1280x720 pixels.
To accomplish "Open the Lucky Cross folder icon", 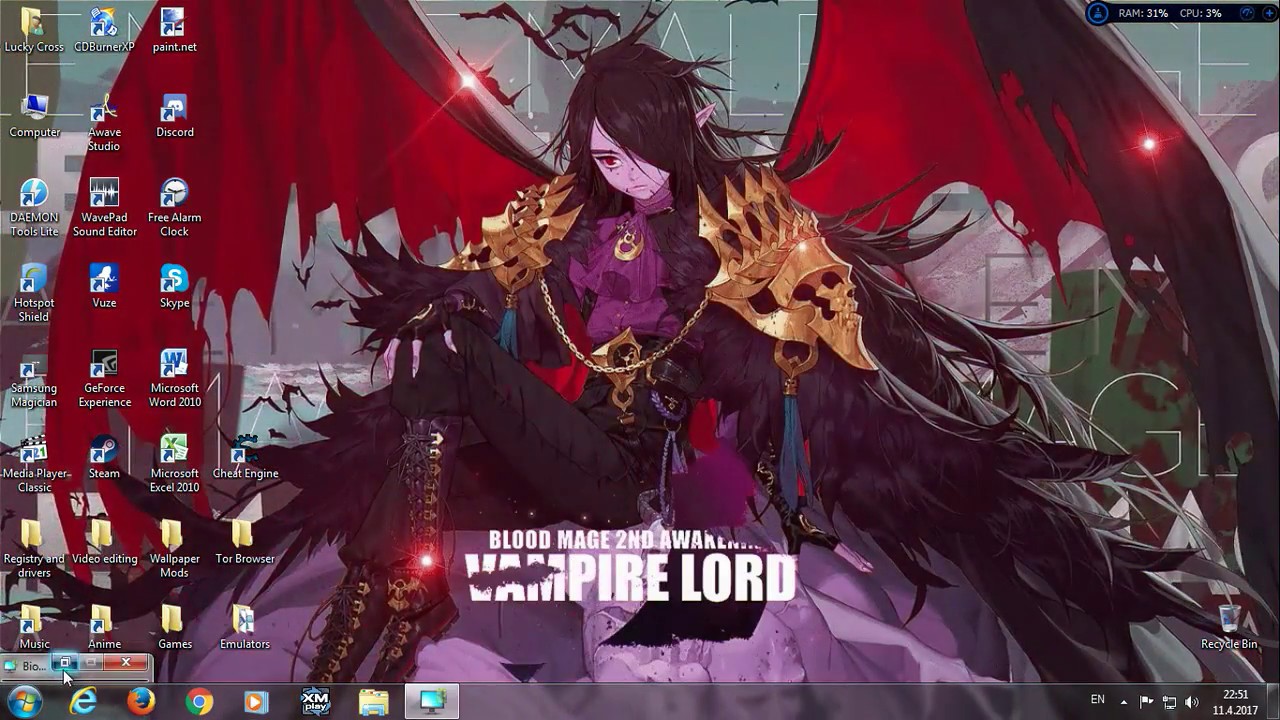I will pyautogui.click(x=34, y=30).
